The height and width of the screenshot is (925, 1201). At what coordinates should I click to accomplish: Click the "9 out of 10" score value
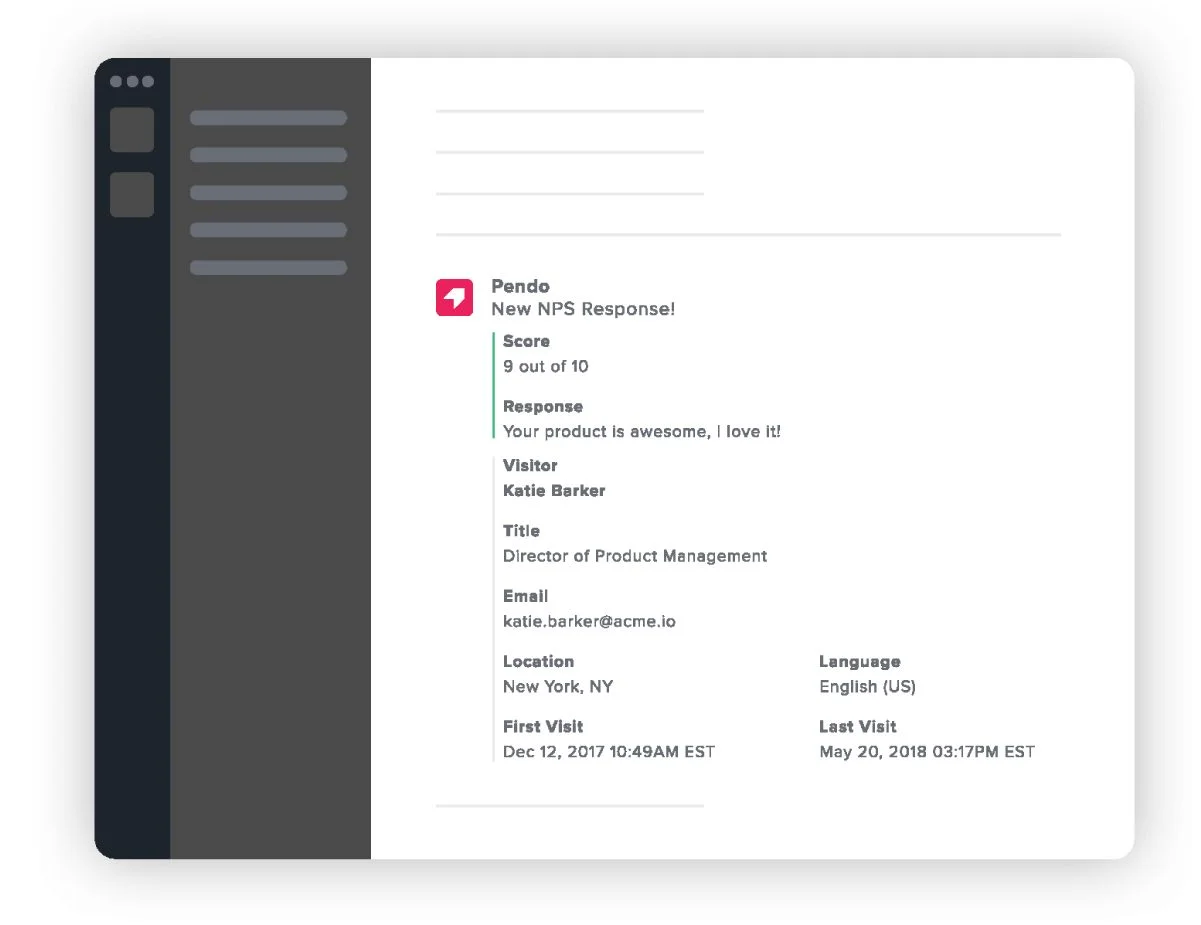545,366
